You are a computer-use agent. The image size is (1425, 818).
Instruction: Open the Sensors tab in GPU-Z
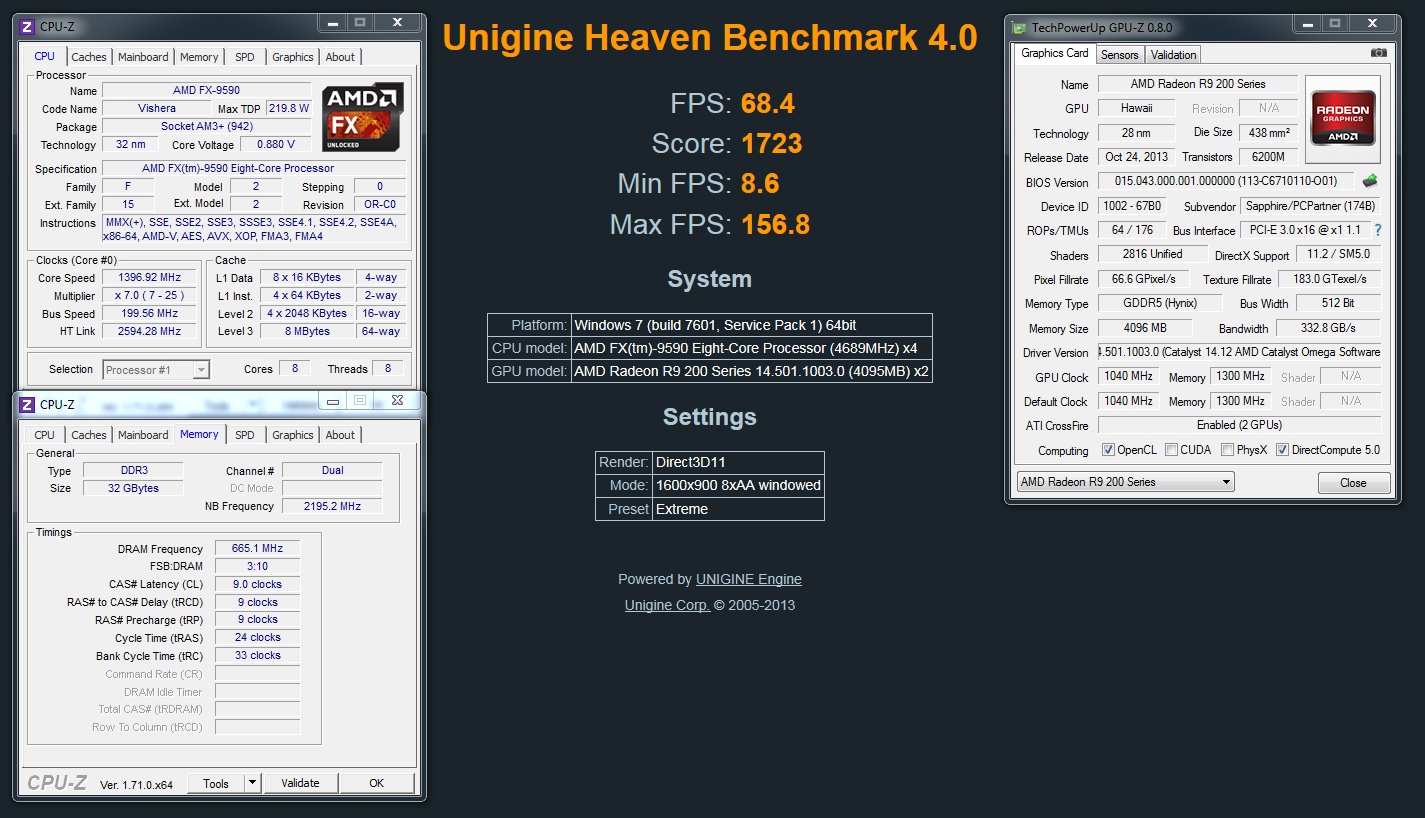coord(1120,55)
